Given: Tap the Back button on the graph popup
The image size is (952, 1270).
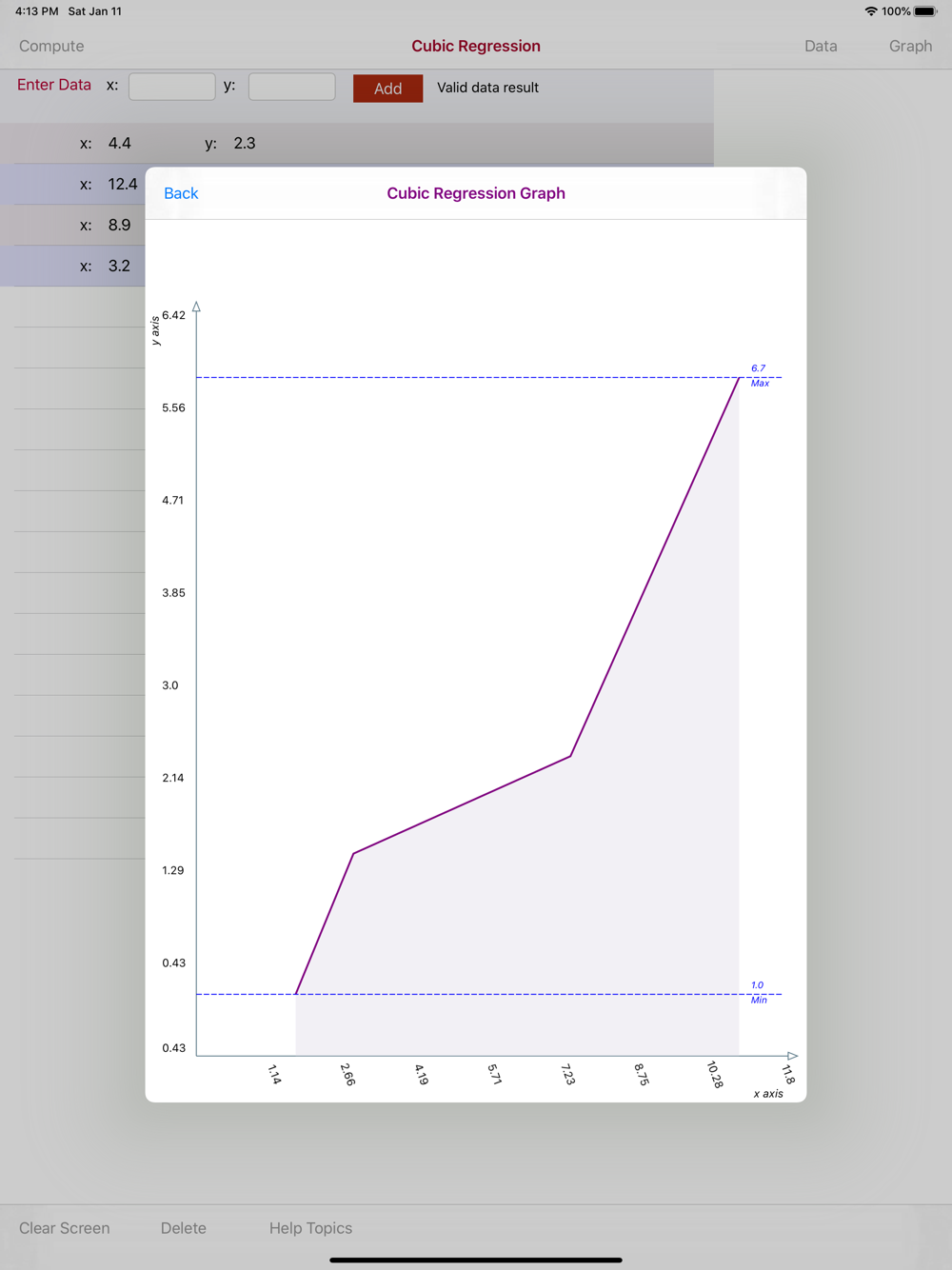Looking at the screenshot, I should click(181, 193).
